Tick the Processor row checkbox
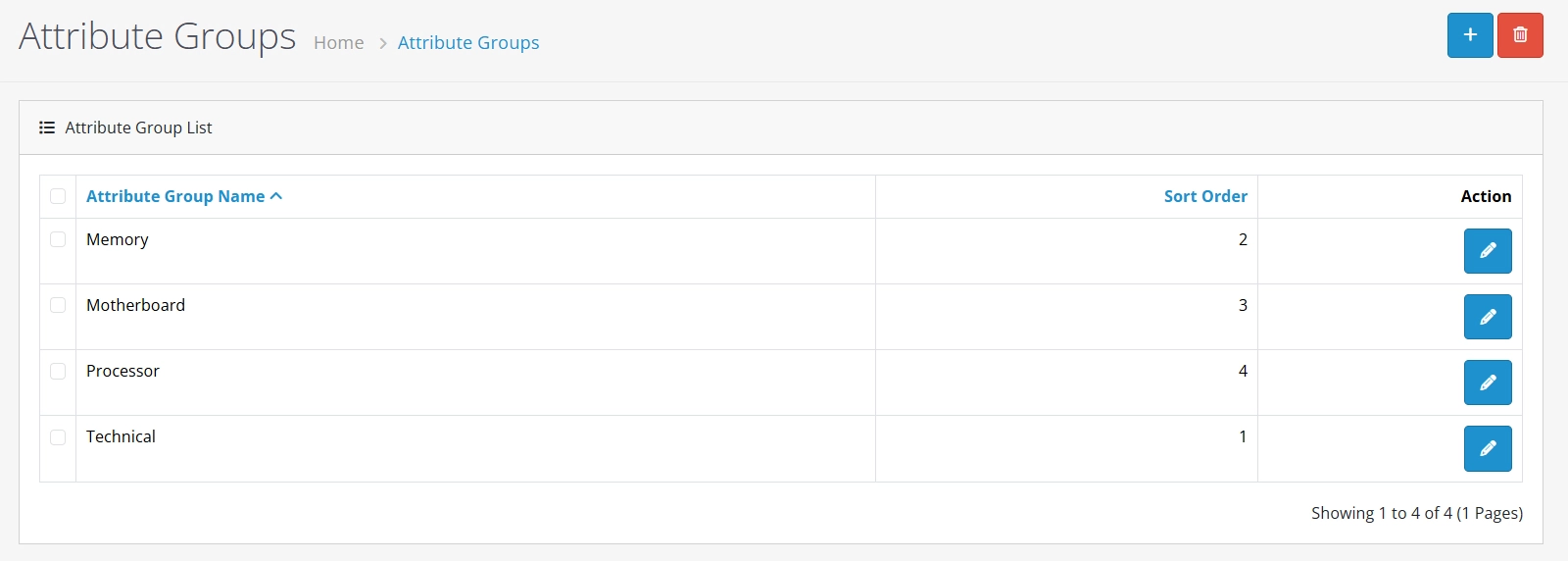The height and width of the screenshot is (561, 1568). [58, 371]
